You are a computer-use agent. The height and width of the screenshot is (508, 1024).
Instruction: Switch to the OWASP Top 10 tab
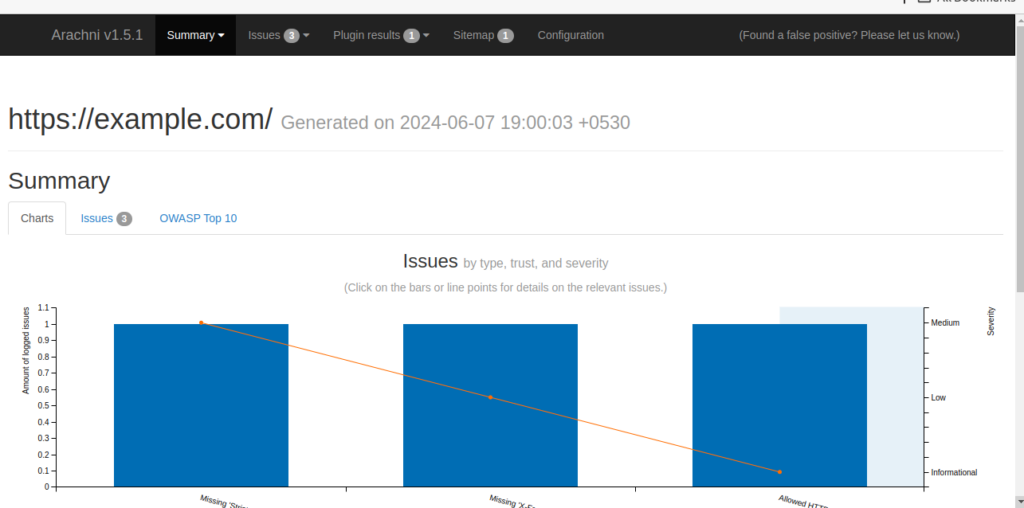pos(198,218)
